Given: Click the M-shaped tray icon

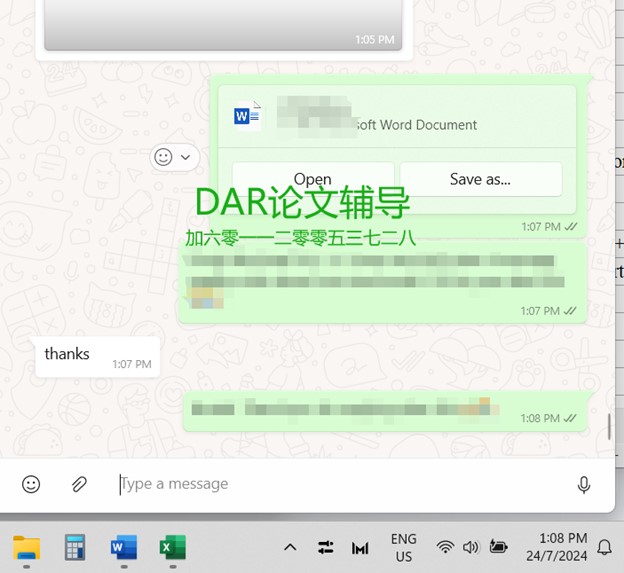Looking at the screenshot, I should coord(360,548).
